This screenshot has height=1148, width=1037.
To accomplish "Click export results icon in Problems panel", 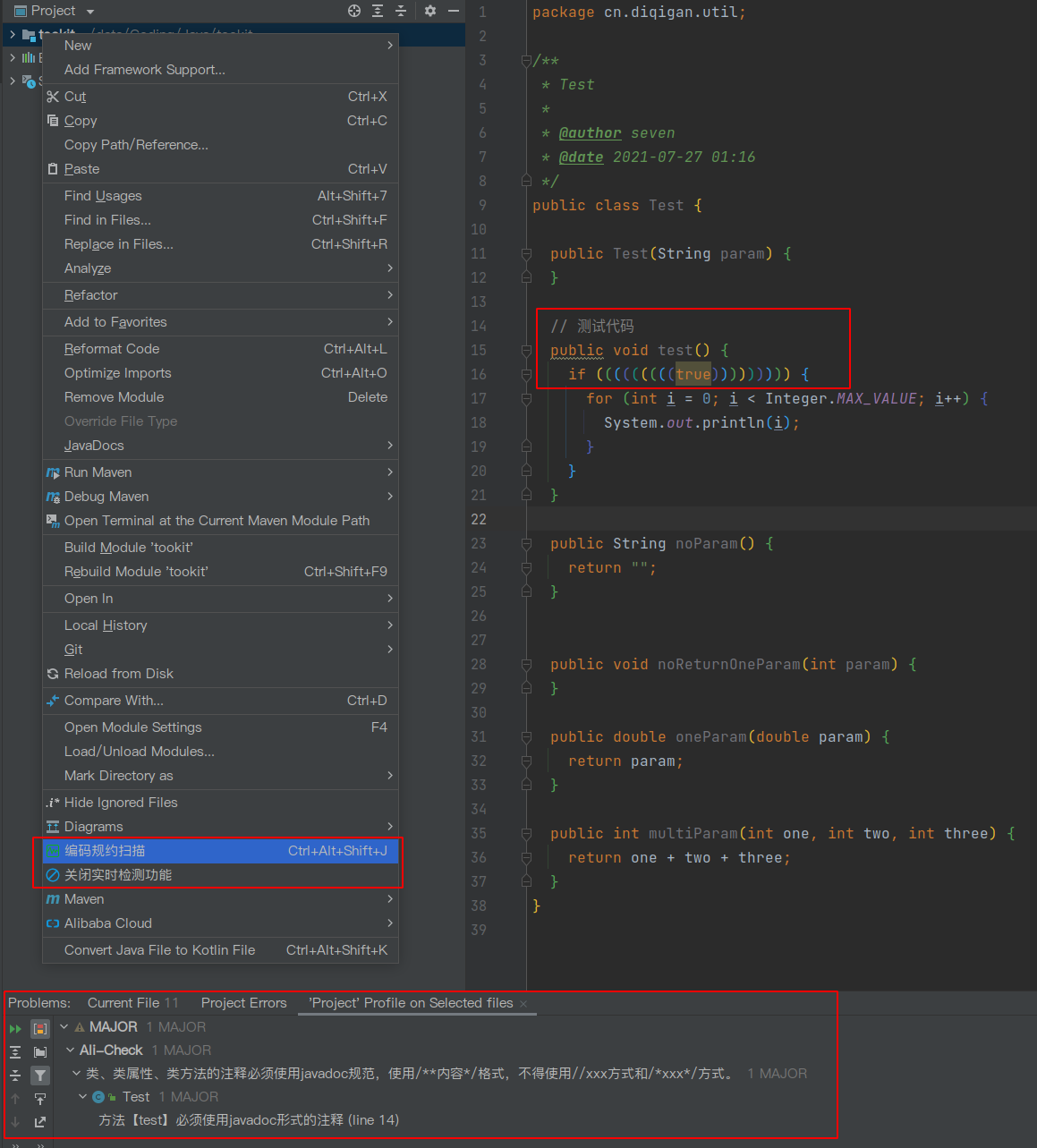I will point(40,1122).
